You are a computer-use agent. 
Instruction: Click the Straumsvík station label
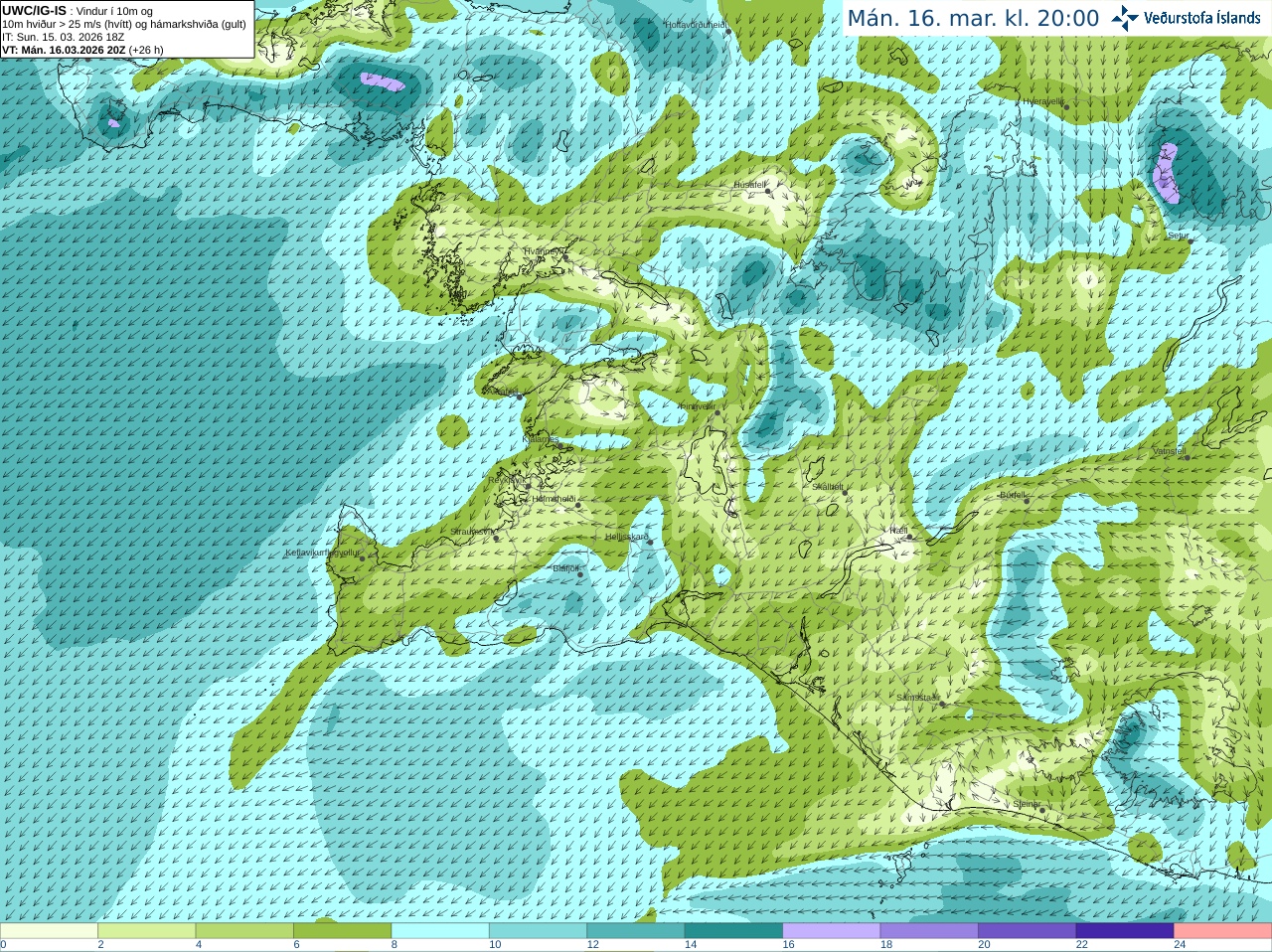[x=472, y=532]
